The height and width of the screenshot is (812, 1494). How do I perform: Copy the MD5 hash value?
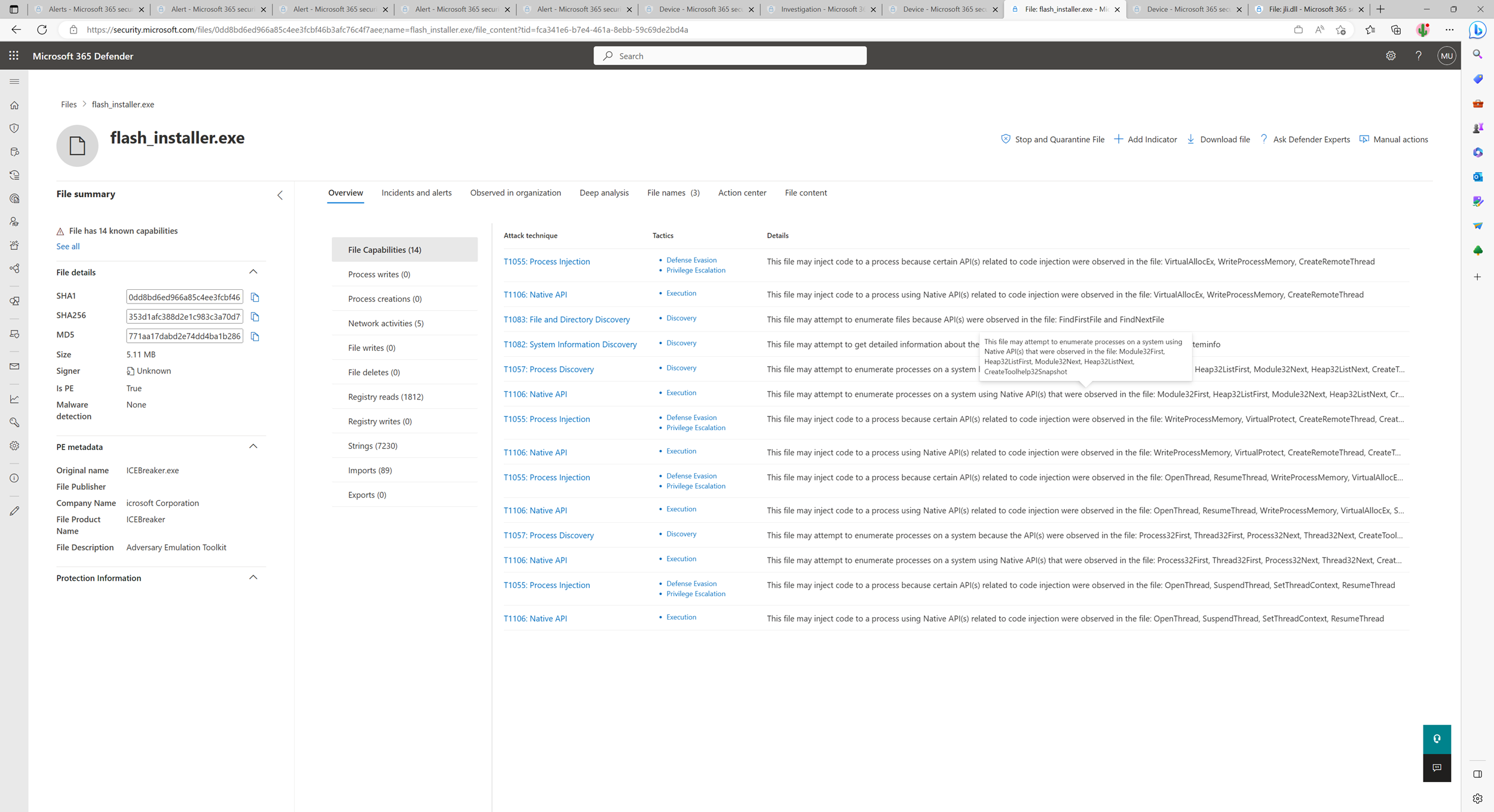(255, 337)
